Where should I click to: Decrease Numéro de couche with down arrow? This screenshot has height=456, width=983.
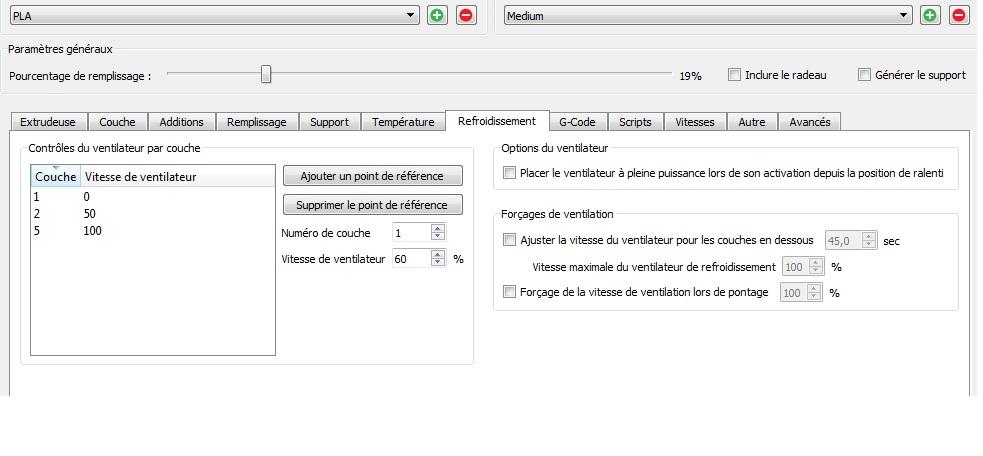(438, 237)
